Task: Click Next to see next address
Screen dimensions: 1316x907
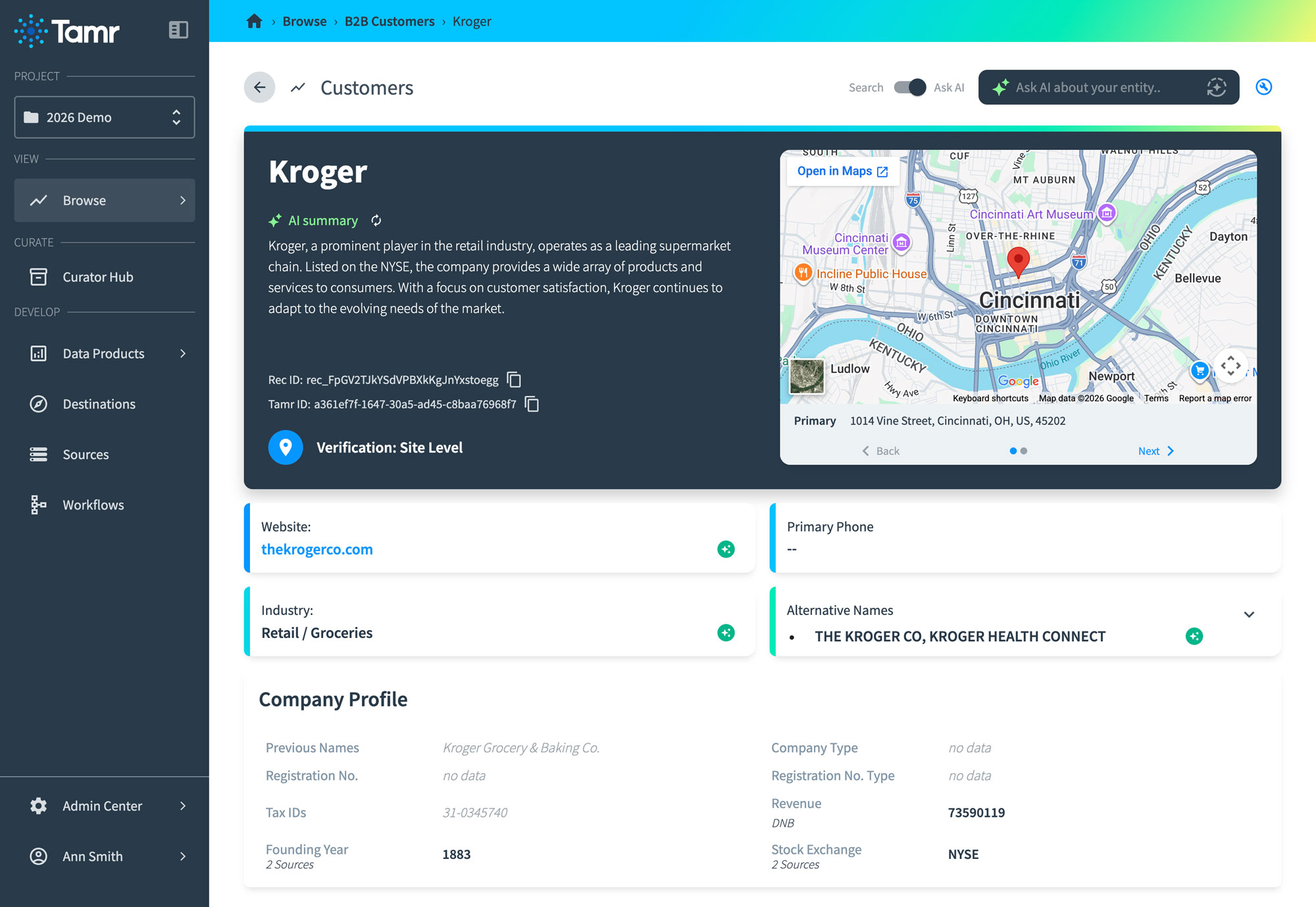Action: tap(1155, 451)
